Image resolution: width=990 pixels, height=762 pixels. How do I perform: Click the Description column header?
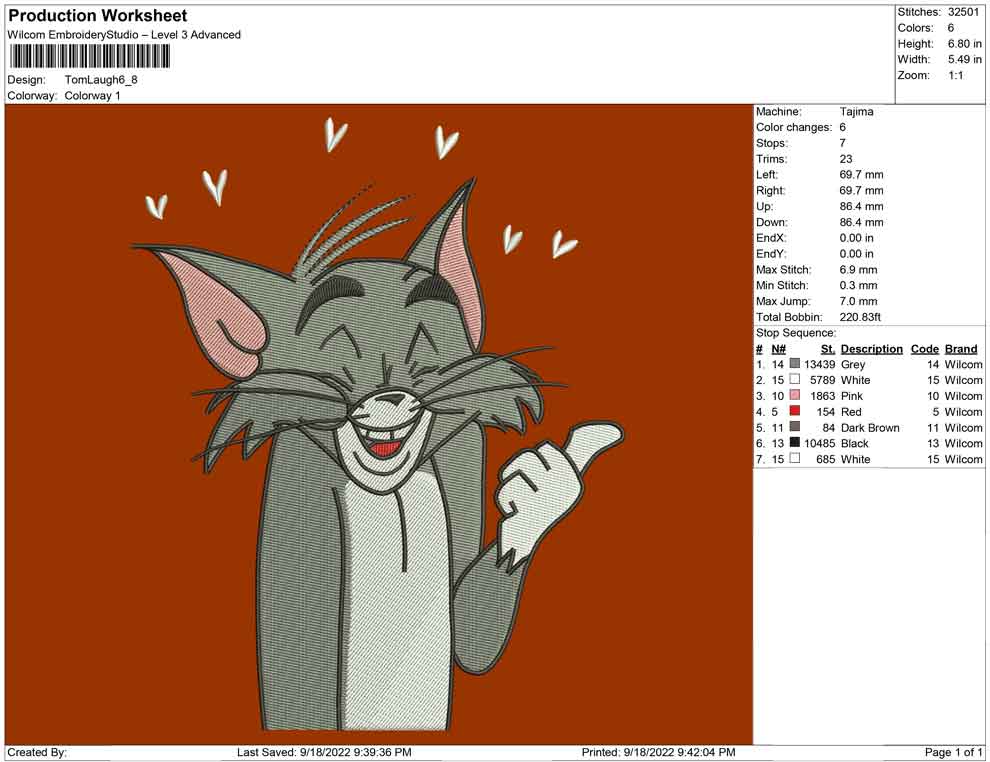click(871, 349)
